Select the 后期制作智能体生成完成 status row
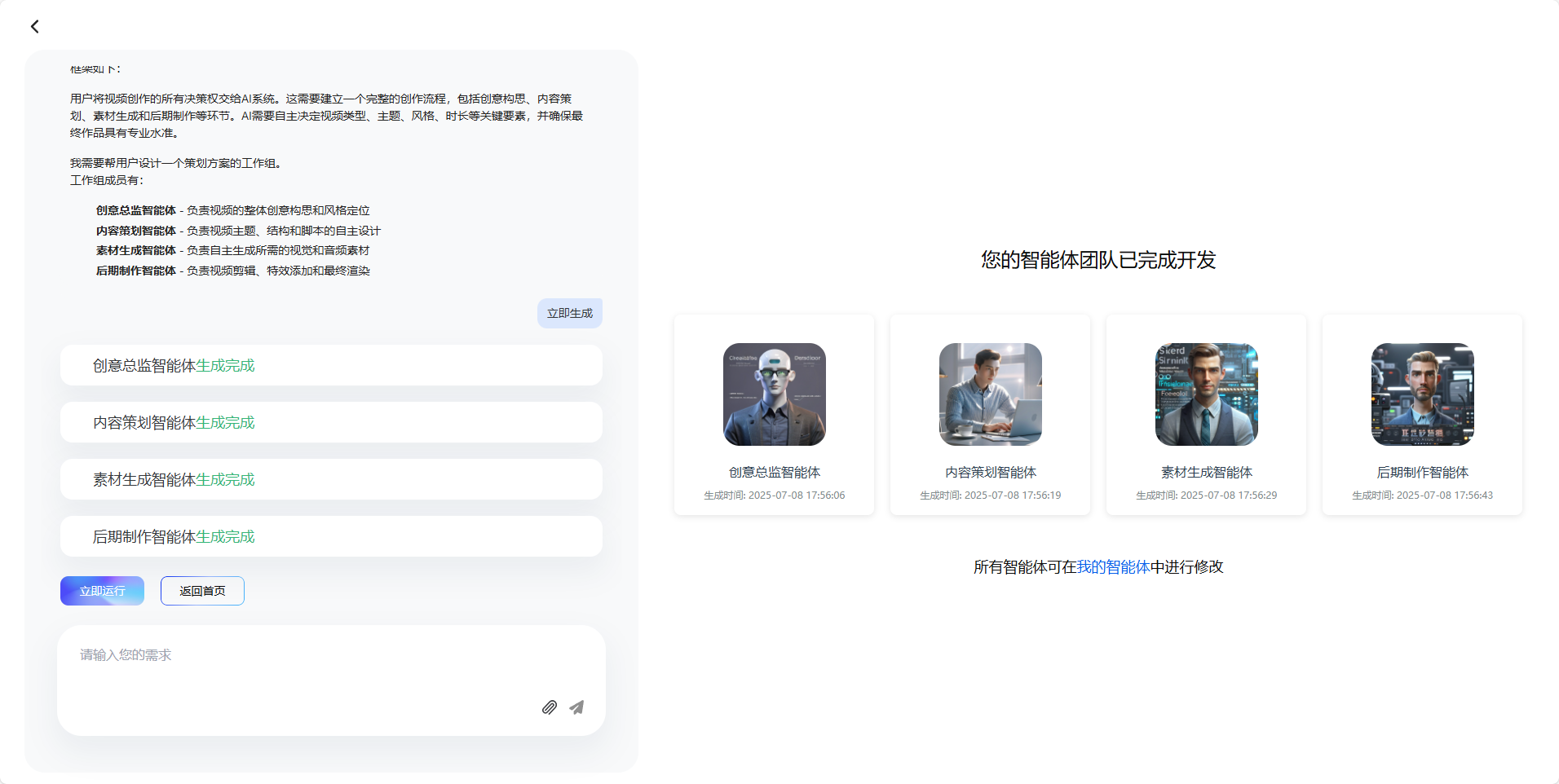This screenshot has height=784, width=1559. point(331,536)
